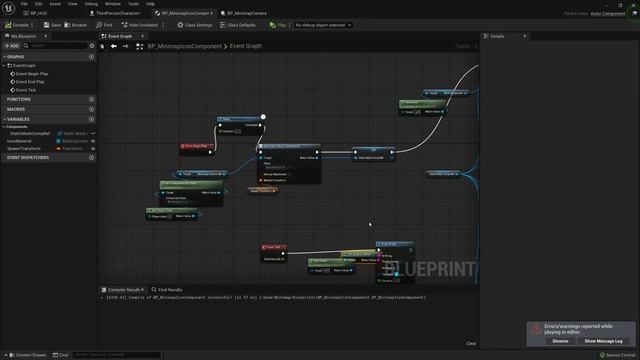
Task: Add a new variable
Action: (91, 119)
